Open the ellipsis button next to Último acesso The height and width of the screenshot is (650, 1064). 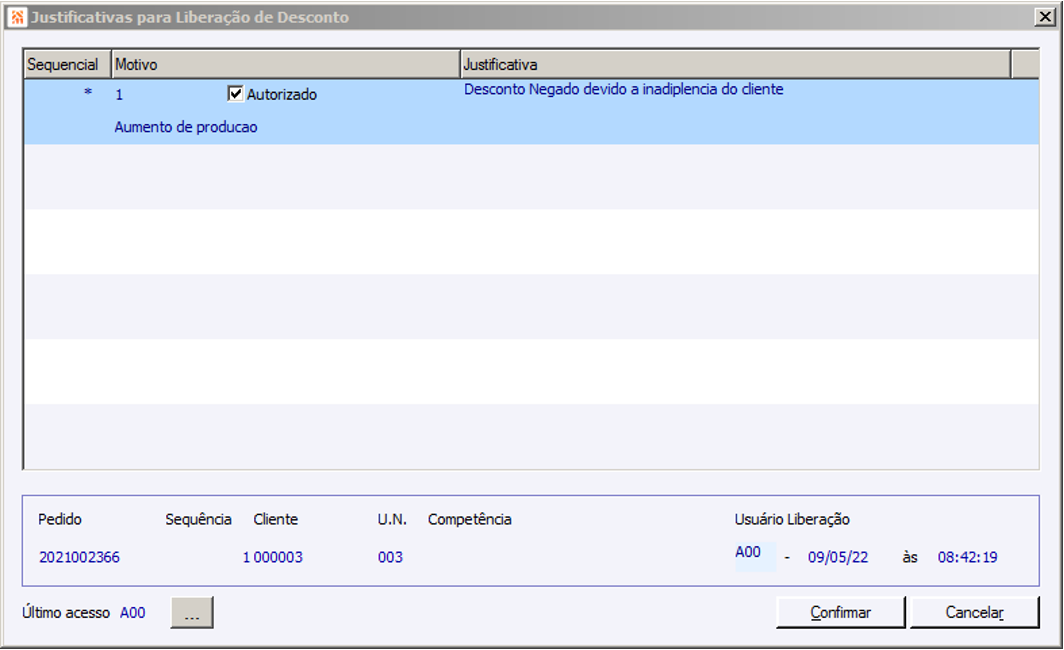pos(192,613)
